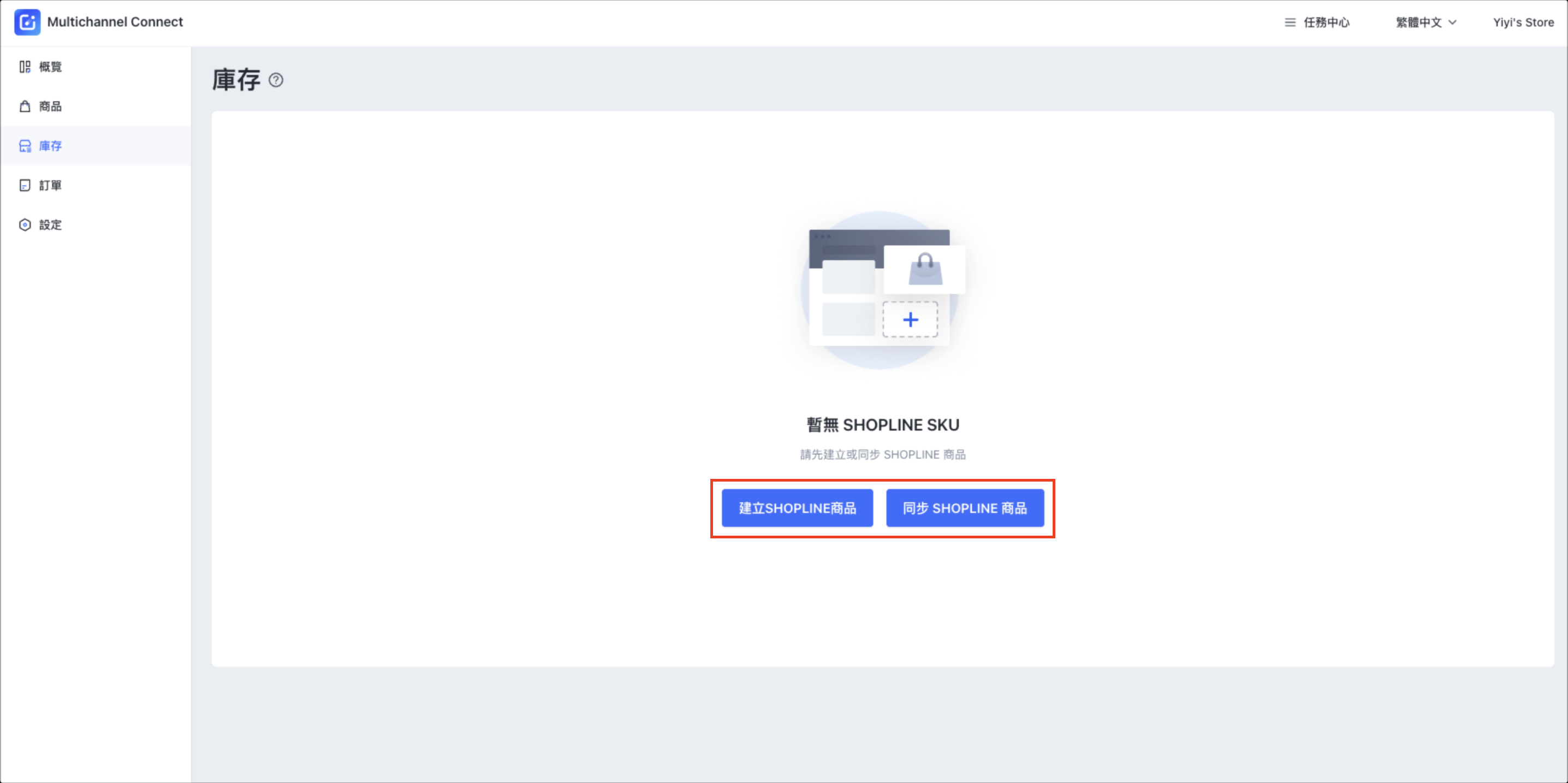Click 同步 SHOPLINE 商品 button
The width and height of the screenshot is (1568, 783).
[965, 508]
